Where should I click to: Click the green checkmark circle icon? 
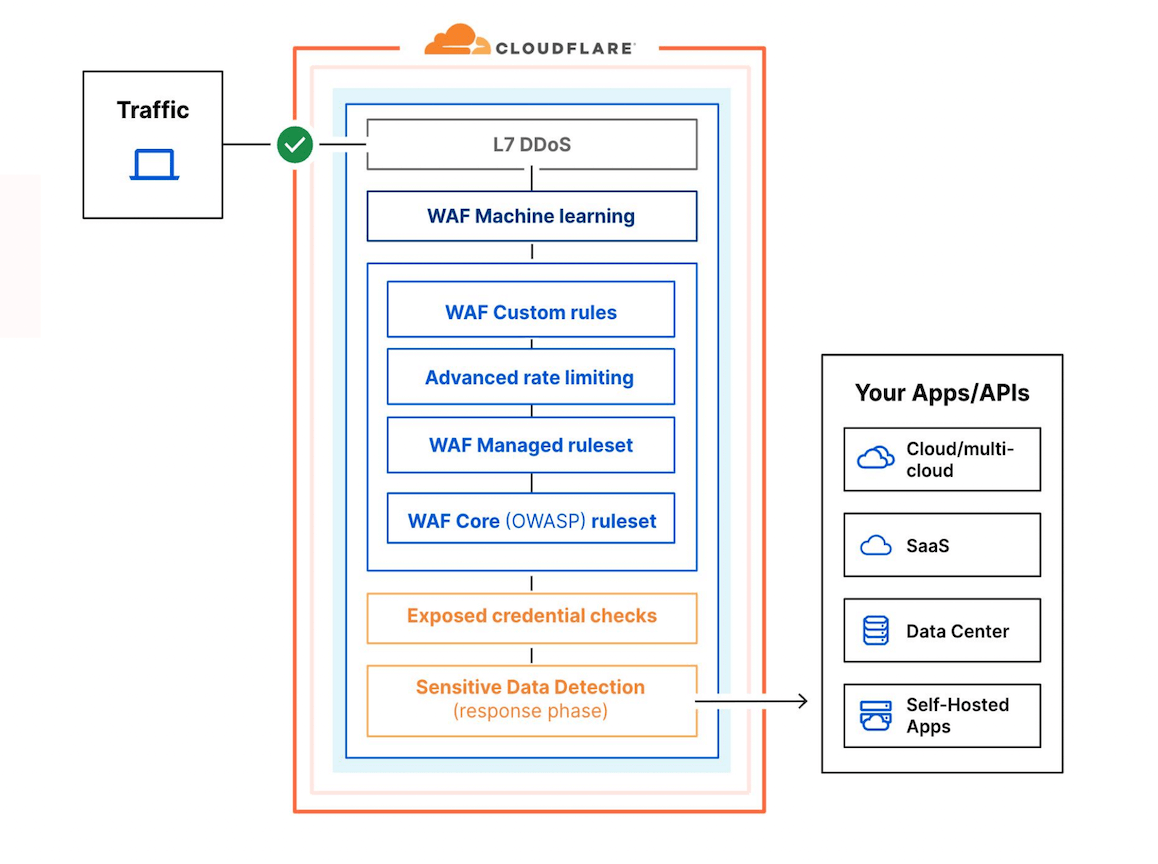coord(295,145)
